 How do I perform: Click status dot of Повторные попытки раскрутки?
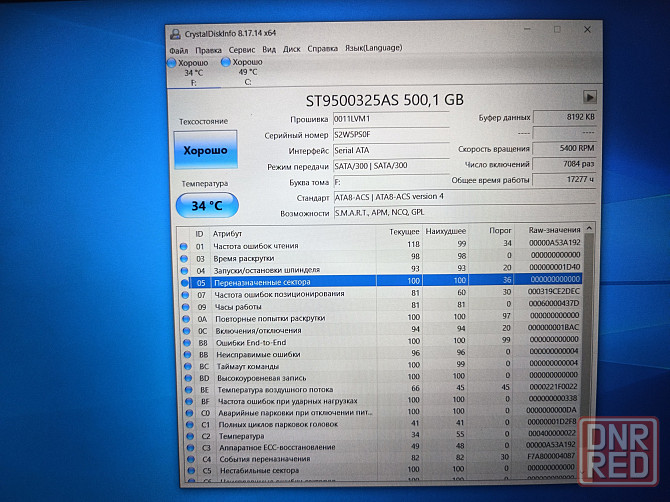tap(186, 319)
